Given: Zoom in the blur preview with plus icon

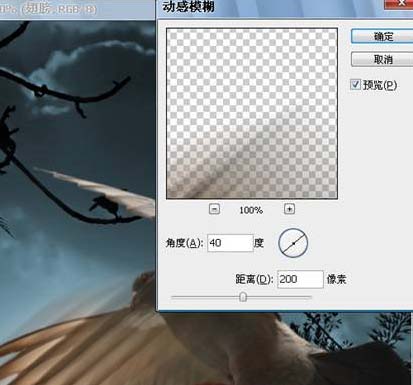Looking at the screenshot, I should [x=289, y=209].
